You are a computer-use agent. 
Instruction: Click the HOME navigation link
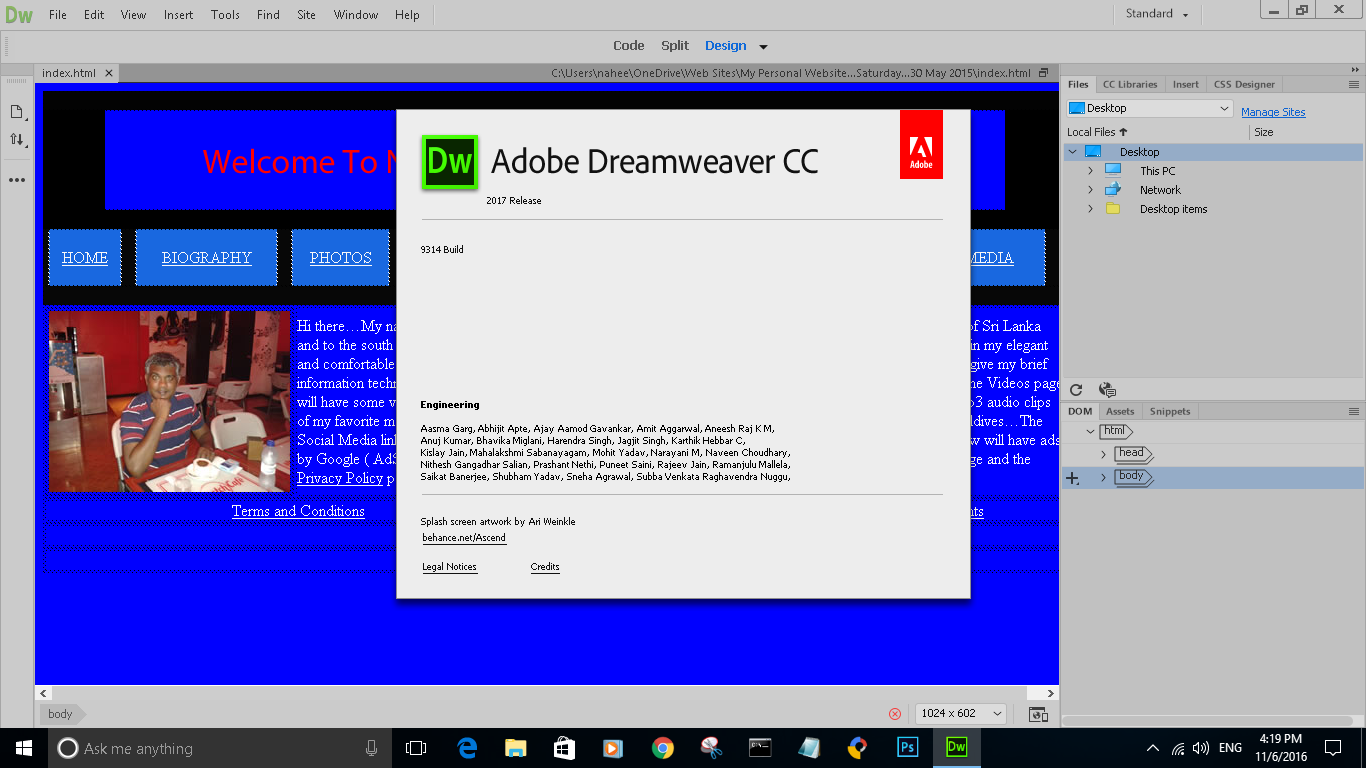pos(85,258)
